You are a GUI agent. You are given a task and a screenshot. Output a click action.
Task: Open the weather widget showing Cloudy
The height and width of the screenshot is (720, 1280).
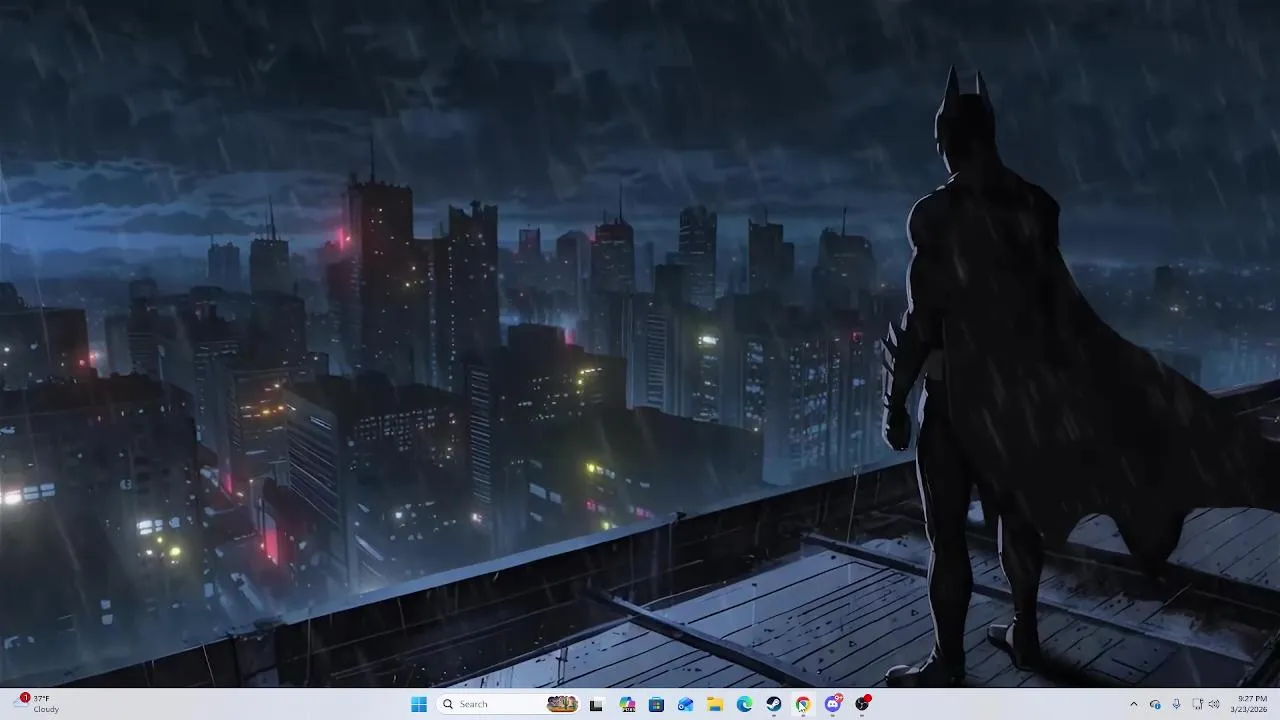point(37,704)
